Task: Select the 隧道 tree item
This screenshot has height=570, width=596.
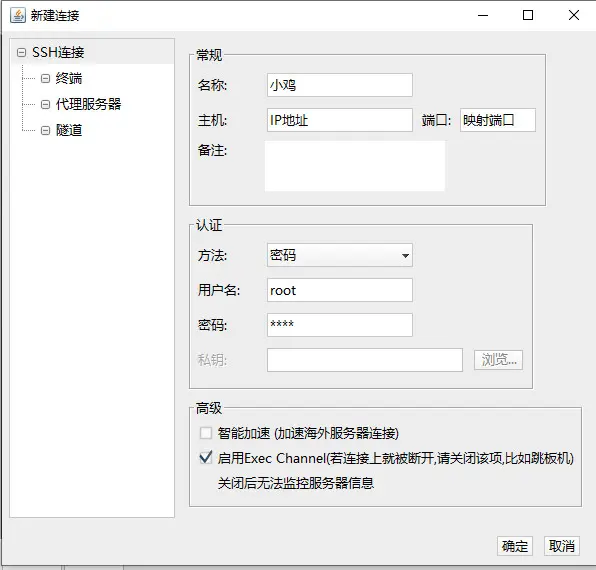Action: click(x=69, y=130)
